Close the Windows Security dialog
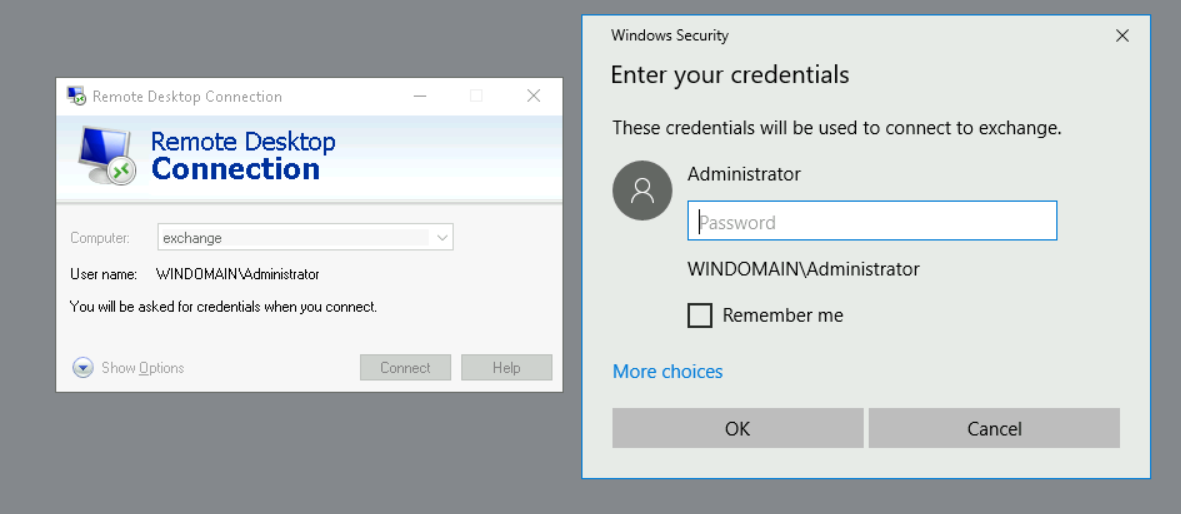This screenshot has width=1181, height=514. pos(1122,35)
